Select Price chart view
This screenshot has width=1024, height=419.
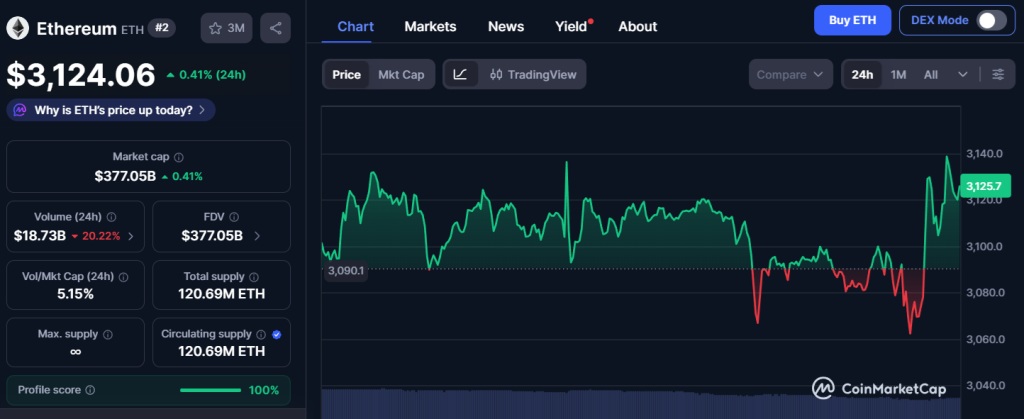coord(346,74)
